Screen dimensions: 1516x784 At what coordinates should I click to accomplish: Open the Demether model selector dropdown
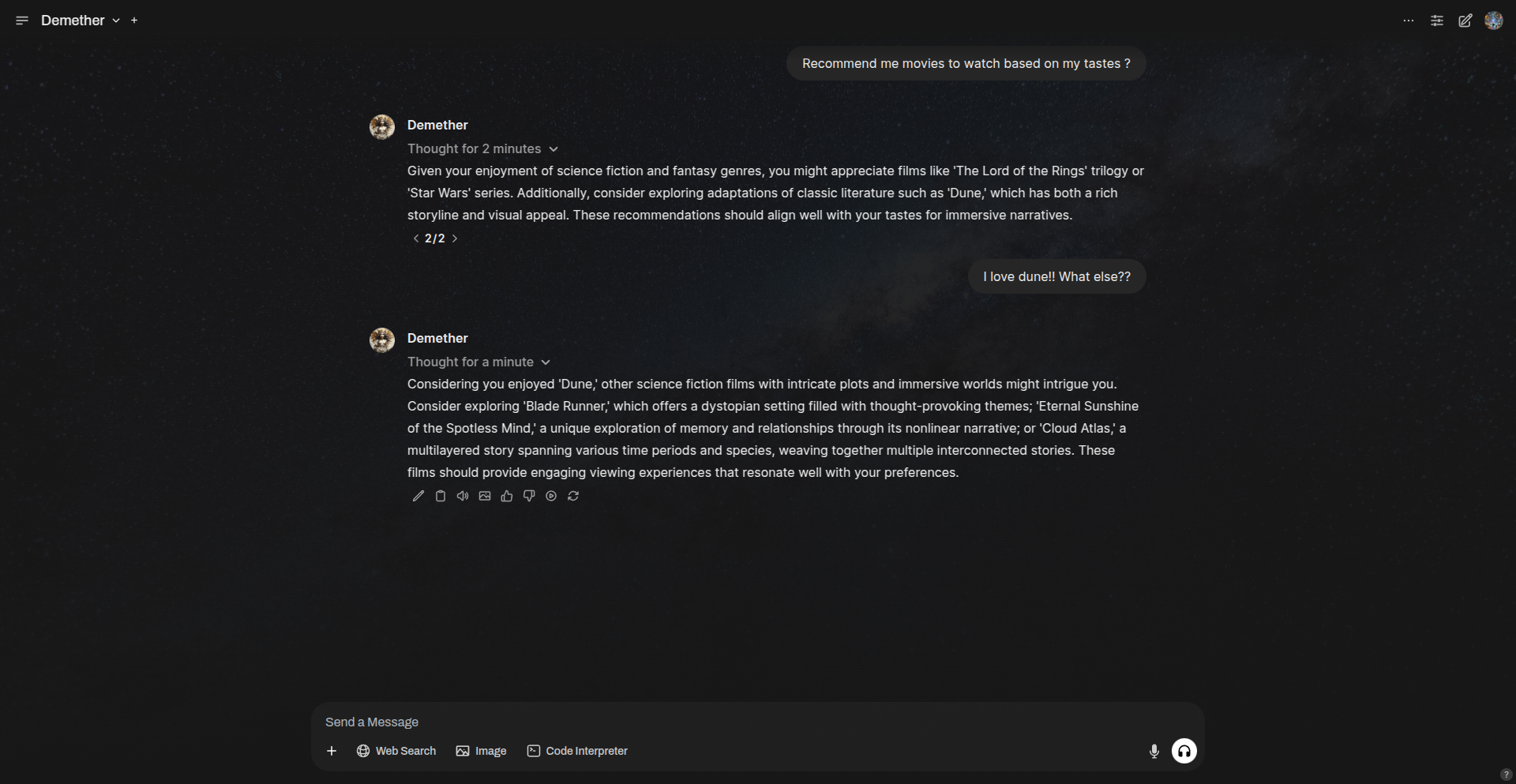81,21
